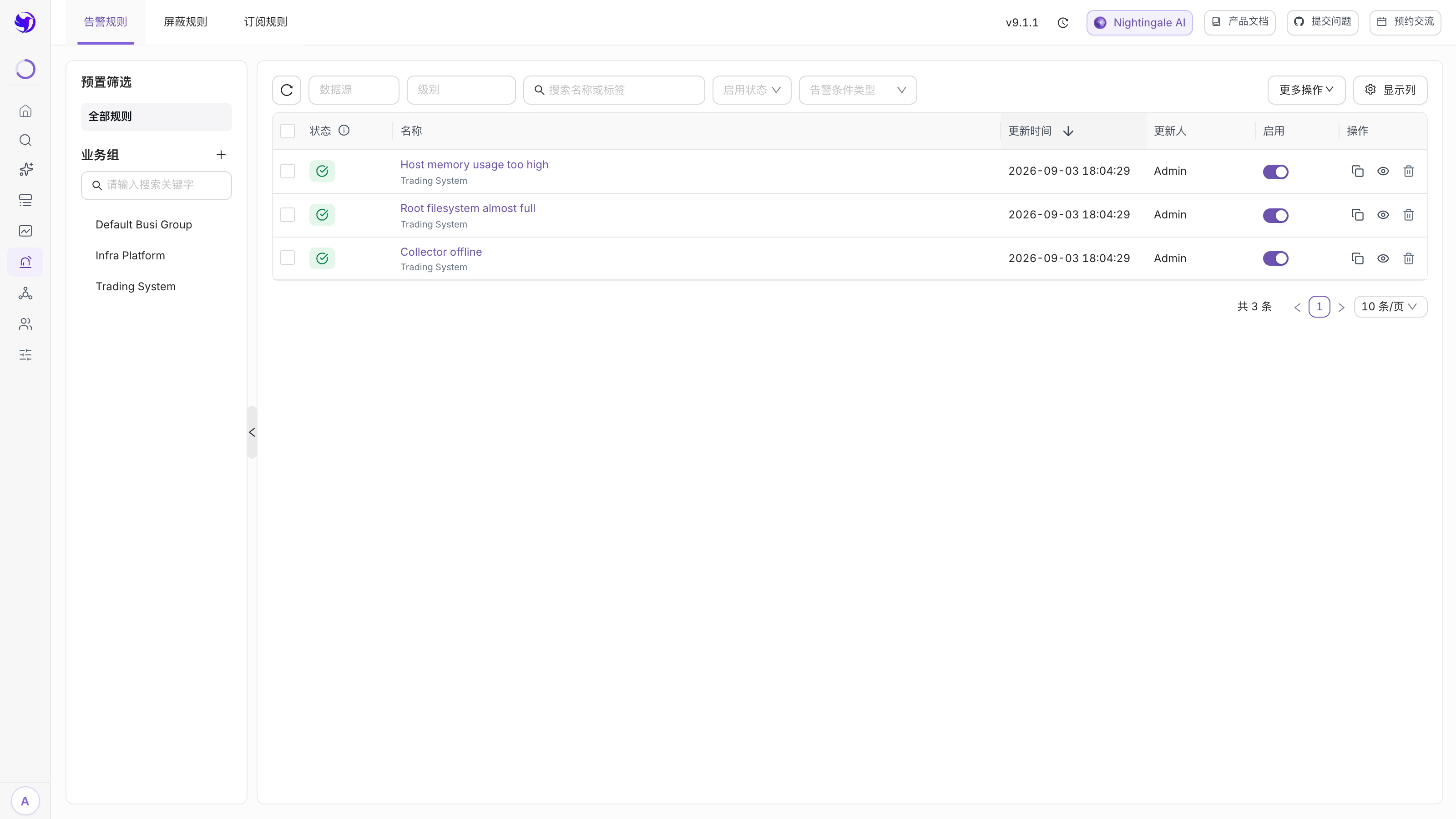The image size is (1456, 819).
Task: Clone the Collector offline rule
Action: pyautogui.click(x=1358, y=258)
